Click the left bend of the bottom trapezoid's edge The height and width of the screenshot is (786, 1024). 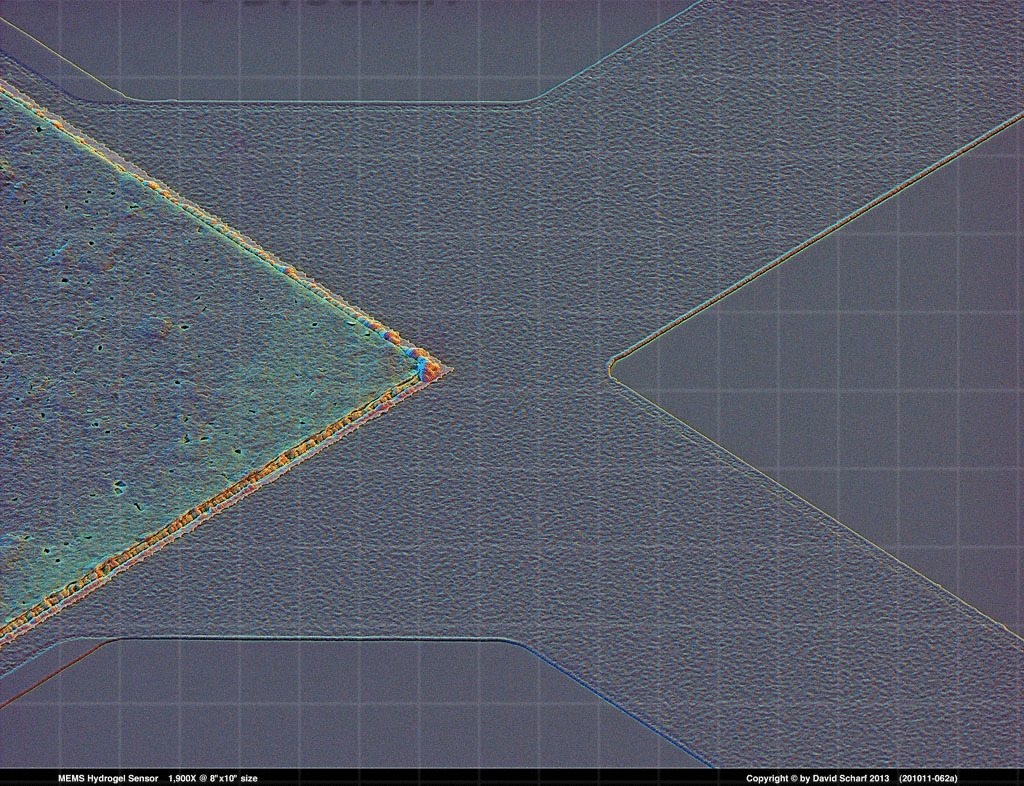[x=110, y=640]
